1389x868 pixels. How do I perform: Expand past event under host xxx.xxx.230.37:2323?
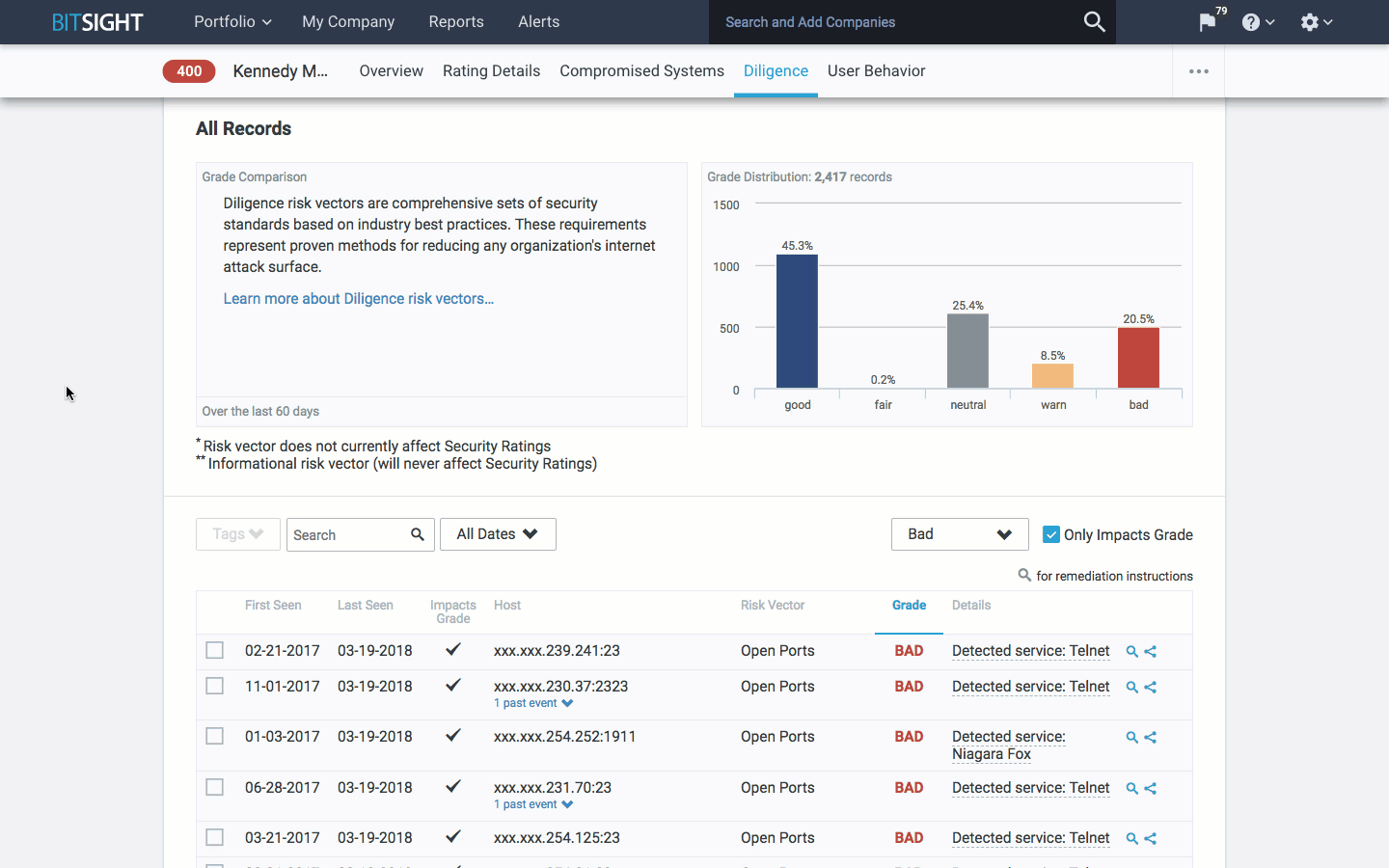point(533,703)
